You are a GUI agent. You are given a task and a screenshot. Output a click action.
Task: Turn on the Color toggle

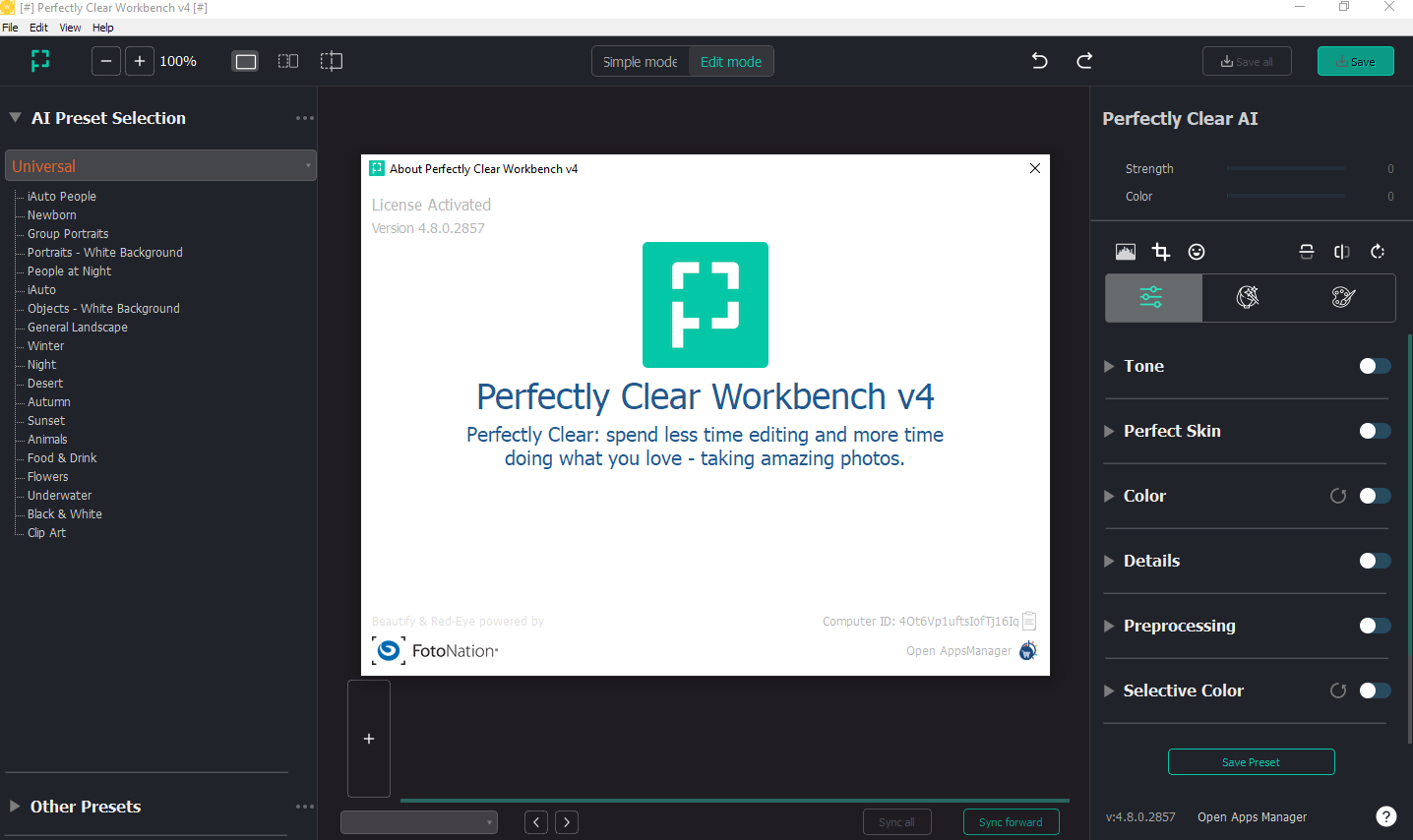pos(1375,496)
